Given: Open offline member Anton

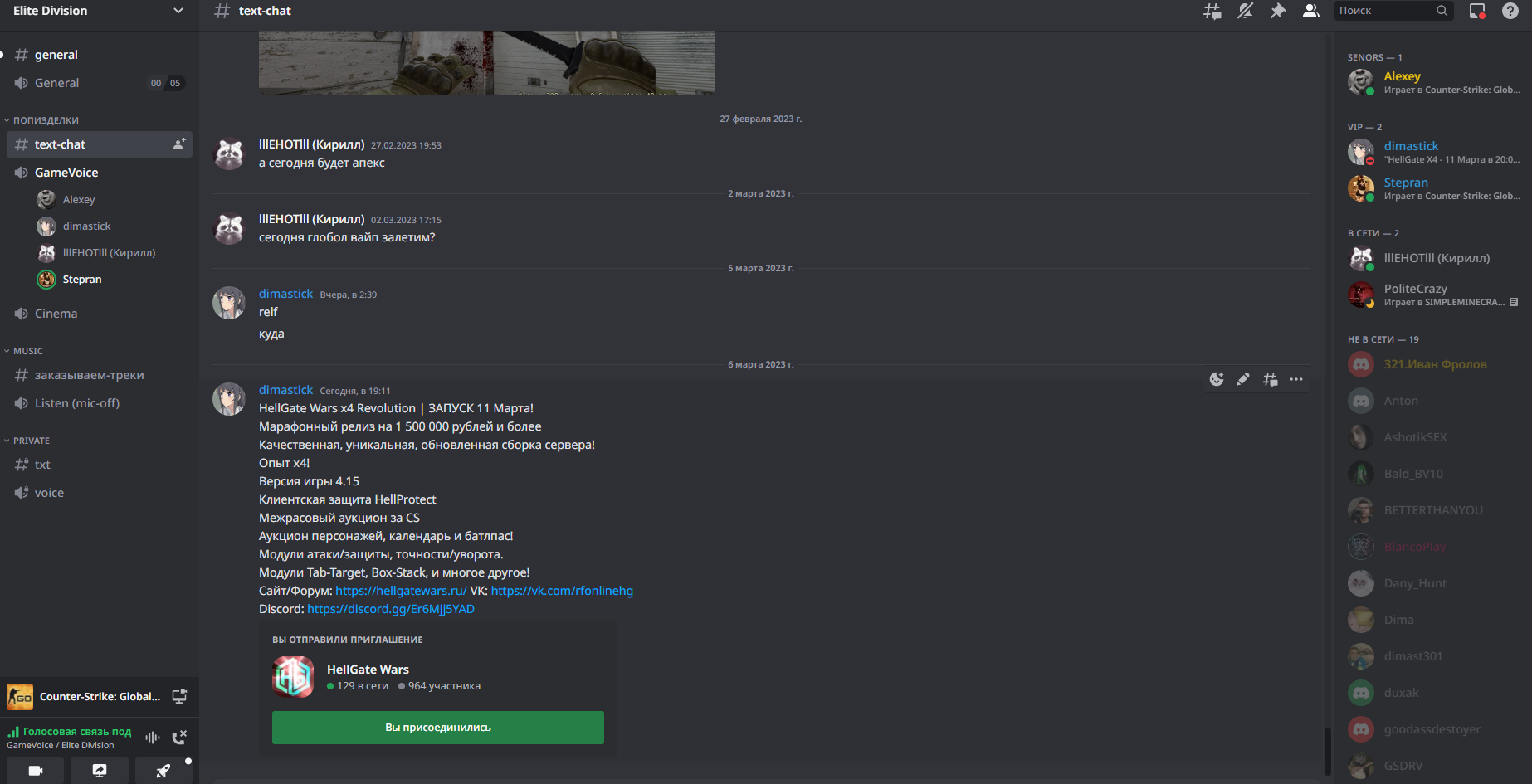Looking at the screenshot, I should [1433, 400].
